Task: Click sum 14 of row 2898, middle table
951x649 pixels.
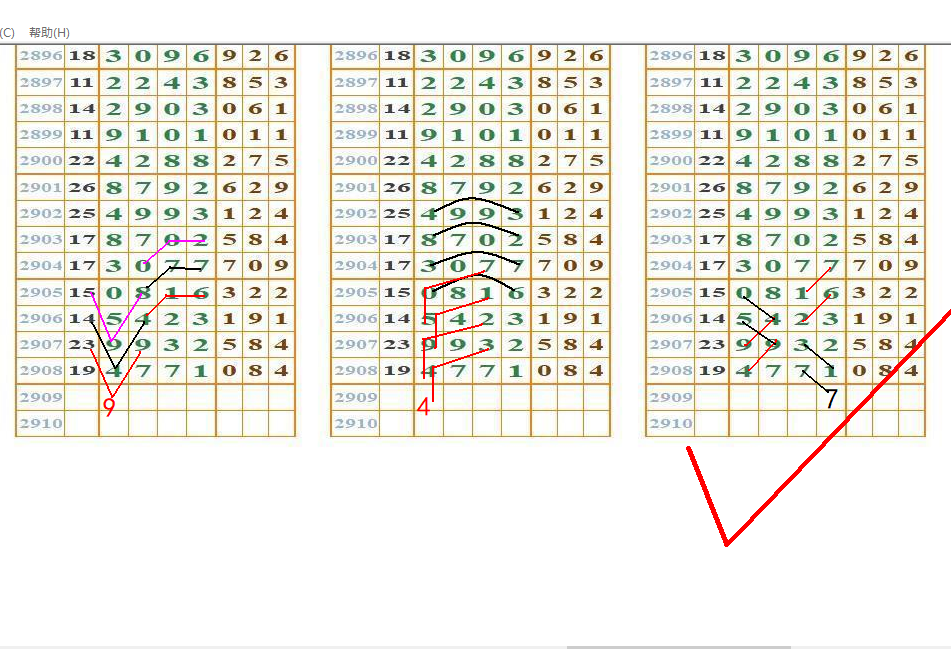Action: pyautogui.click(x=397, y=109)
